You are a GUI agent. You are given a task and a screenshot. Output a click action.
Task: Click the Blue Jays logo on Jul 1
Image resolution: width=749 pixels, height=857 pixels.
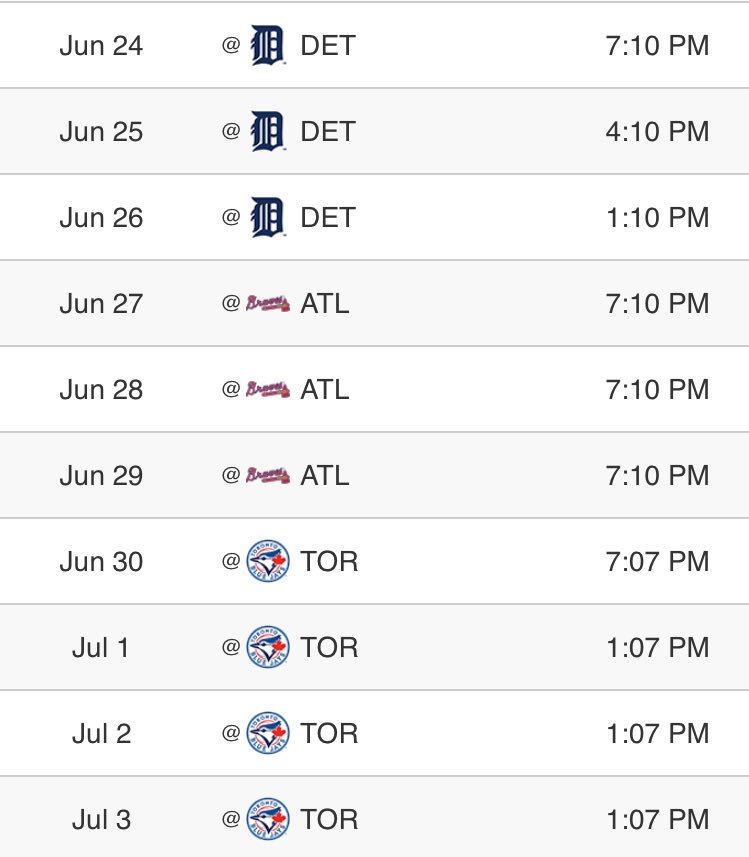(x=268, y=648)
